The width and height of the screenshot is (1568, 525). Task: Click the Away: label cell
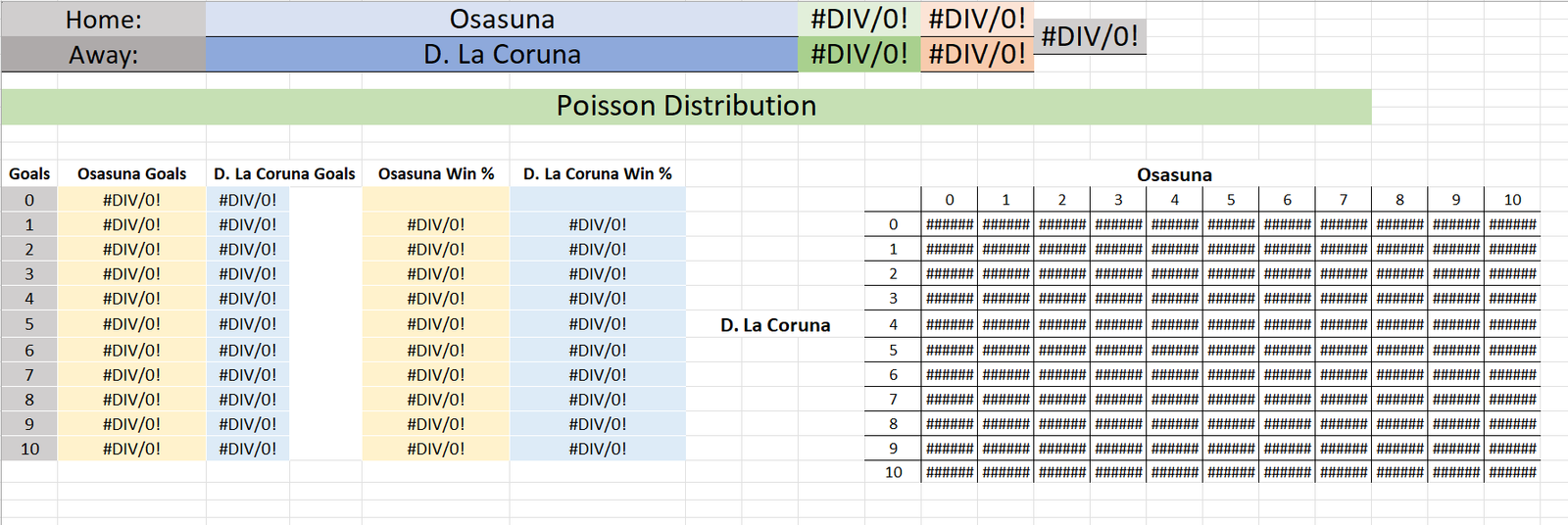[103, 54]
